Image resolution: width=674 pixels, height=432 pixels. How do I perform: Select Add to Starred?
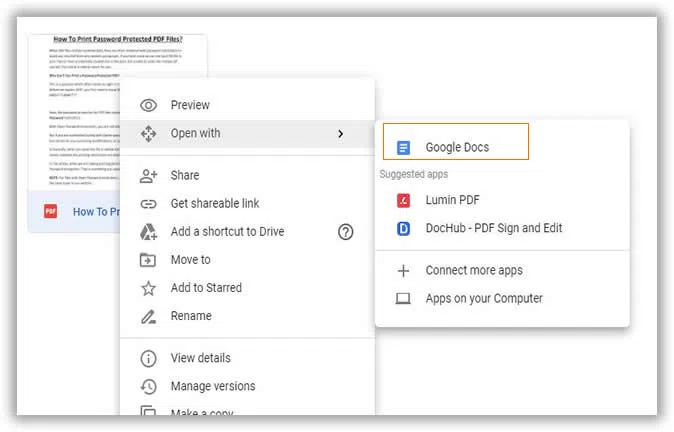(x=247, y=288)
